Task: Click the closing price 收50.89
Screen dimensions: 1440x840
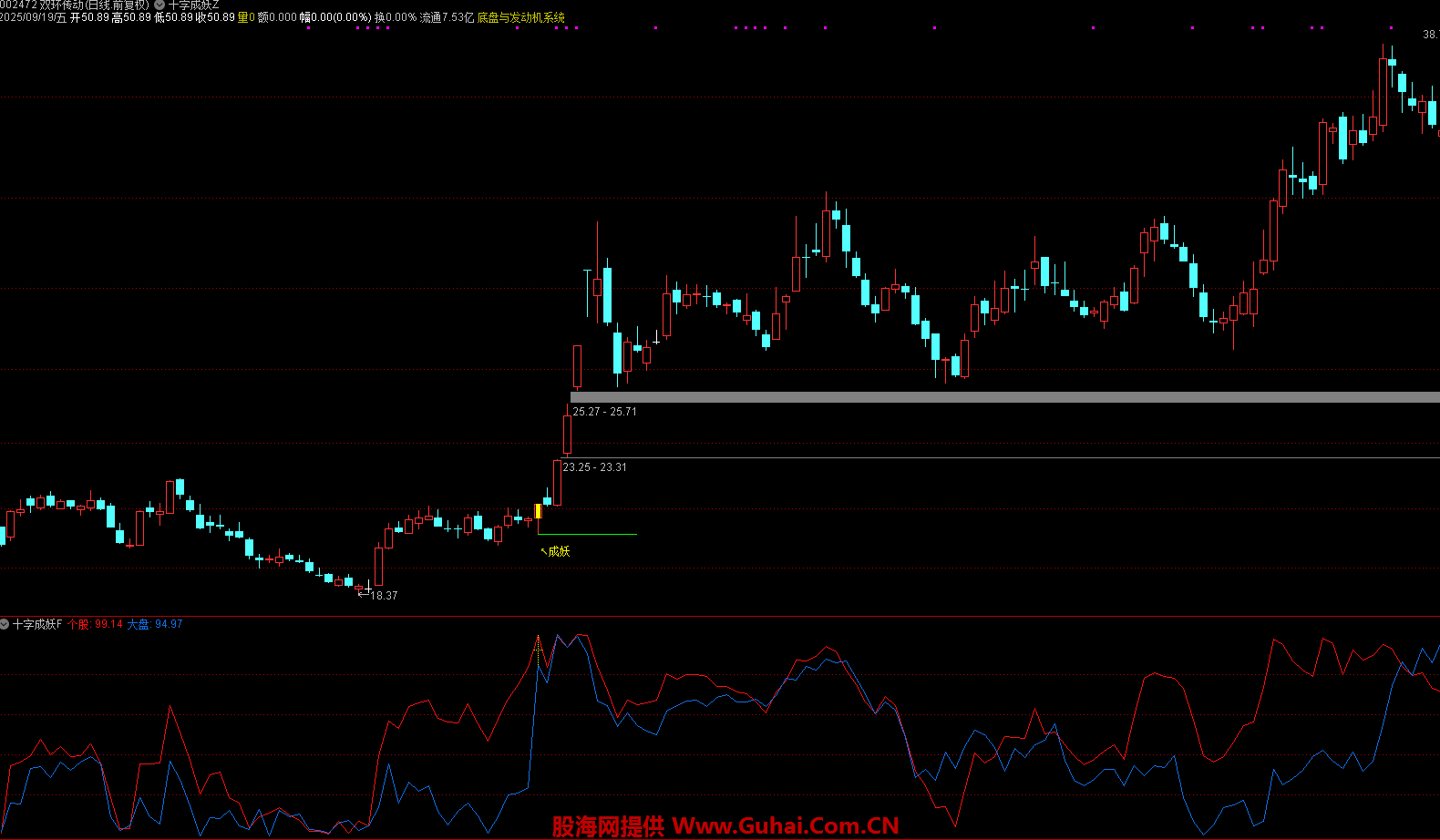Action: tap(215, 17)
